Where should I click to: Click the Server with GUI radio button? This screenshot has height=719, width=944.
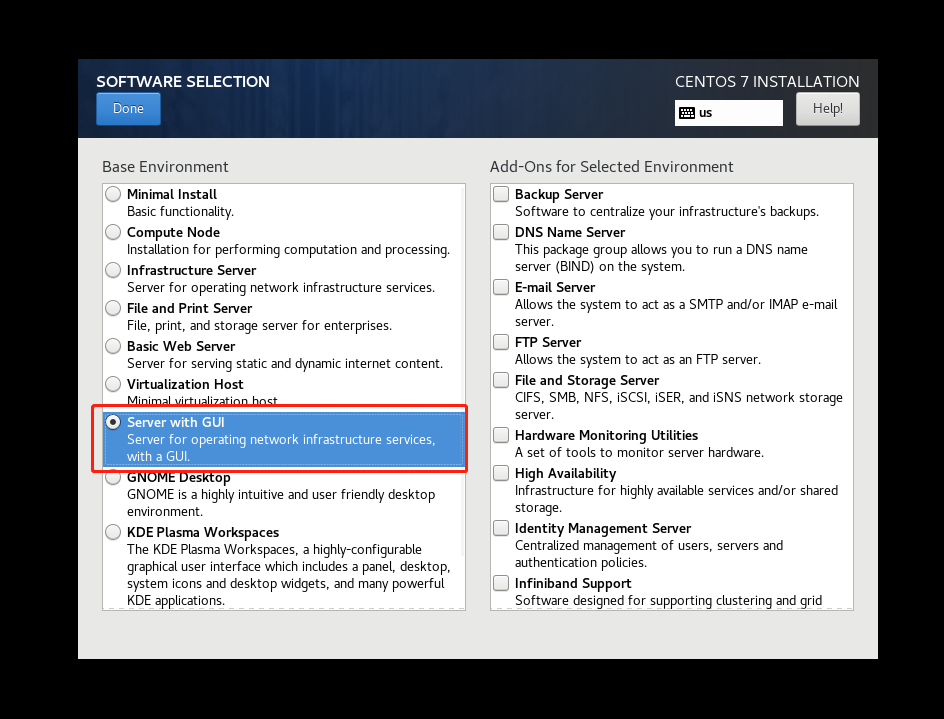pyautogui.click(x=113, y=422)
